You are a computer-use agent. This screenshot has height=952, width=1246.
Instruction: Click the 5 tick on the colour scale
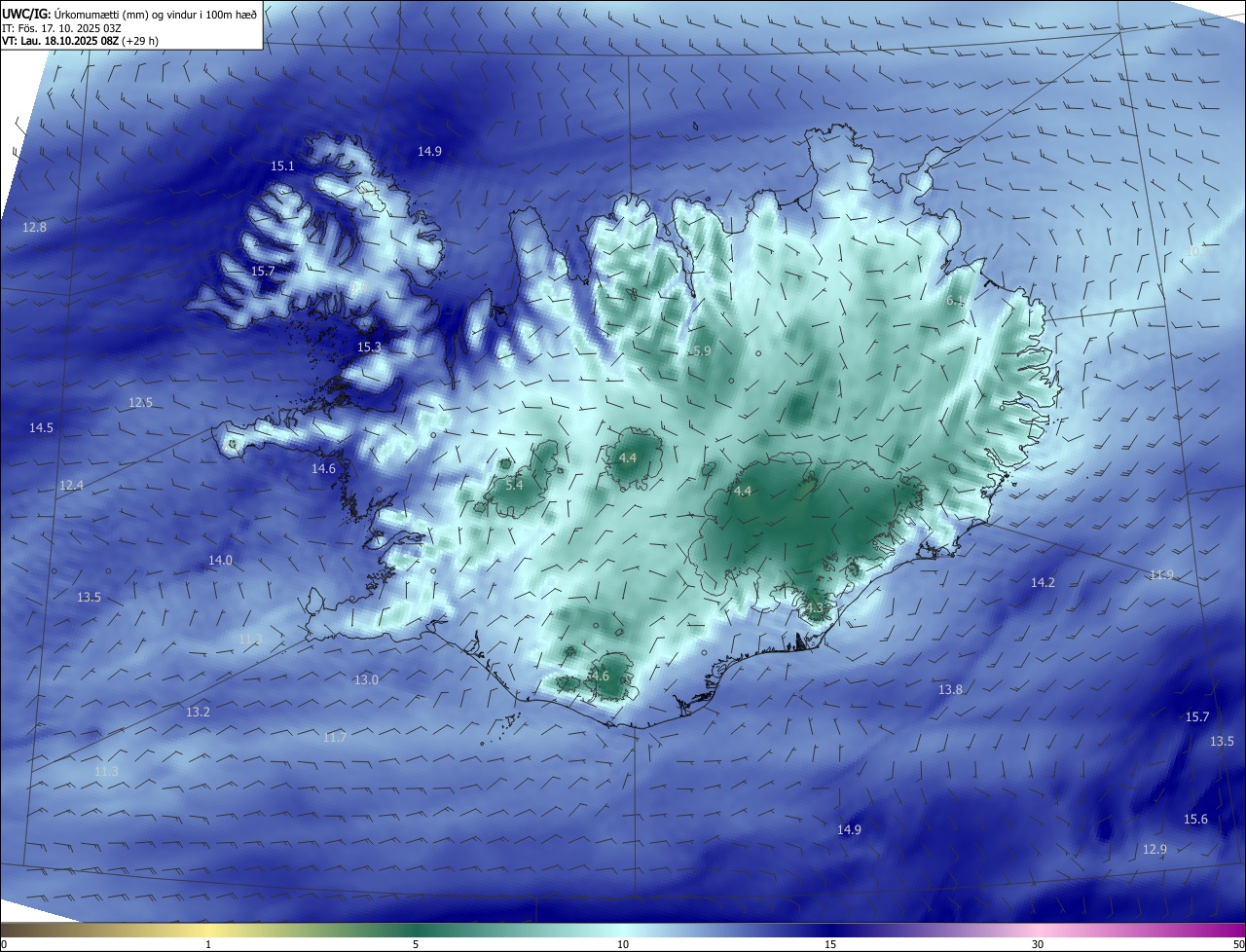tap(416, 944)
